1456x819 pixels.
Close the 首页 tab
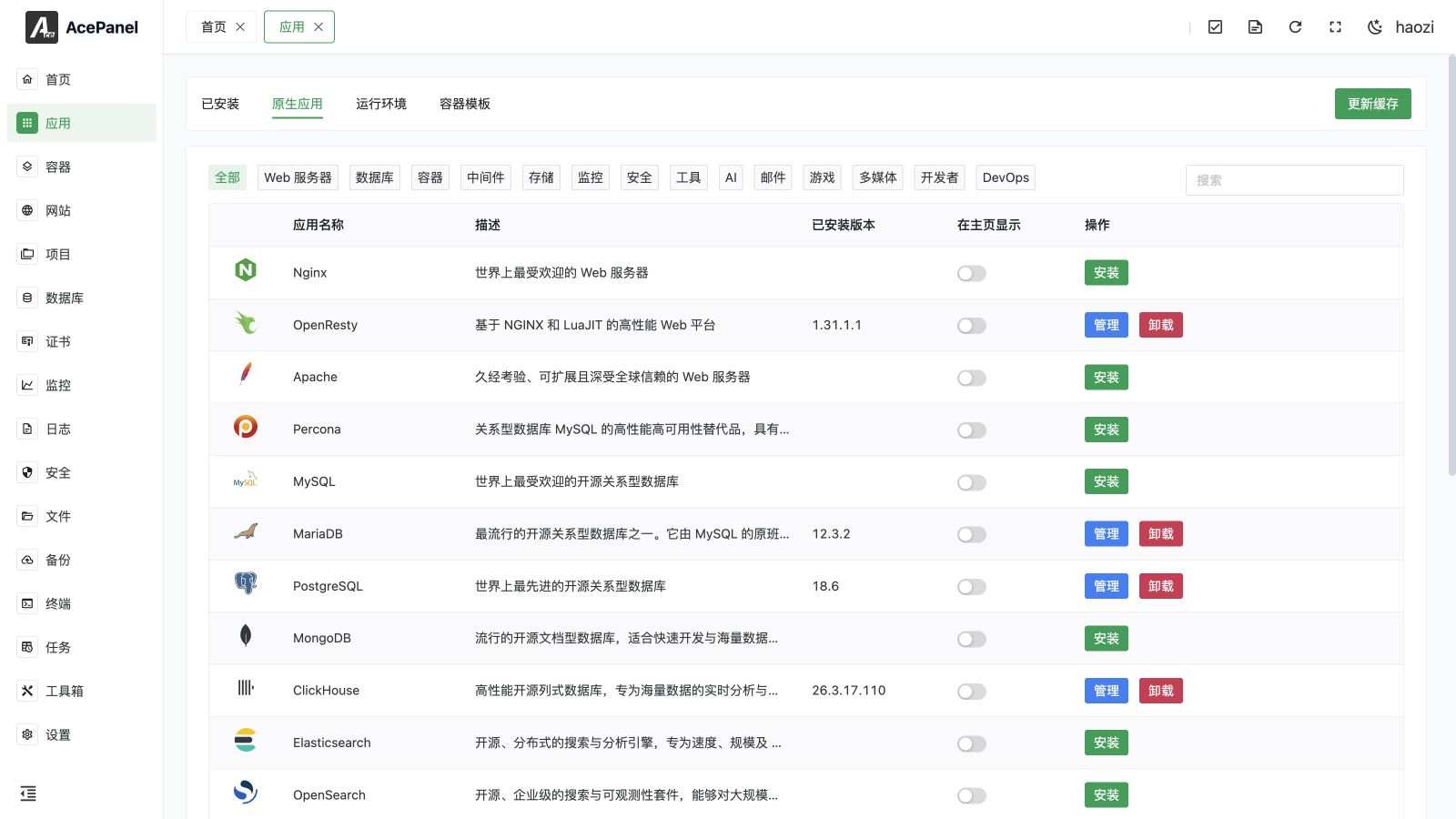[240, 27]
